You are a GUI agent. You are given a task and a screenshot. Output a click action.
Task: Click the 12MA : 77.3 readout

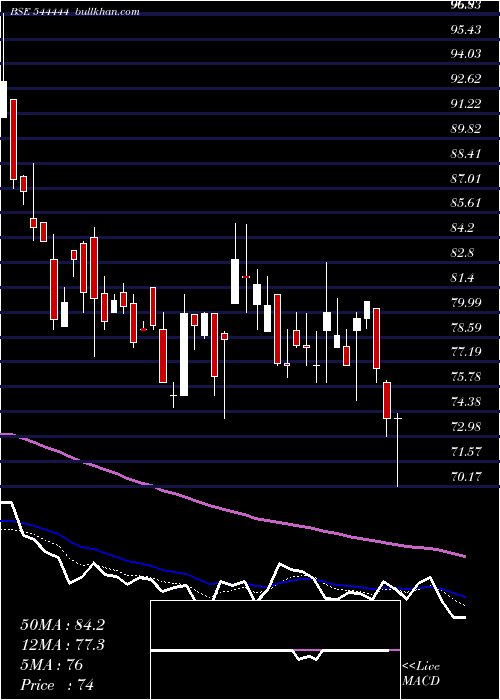(62, 645)
